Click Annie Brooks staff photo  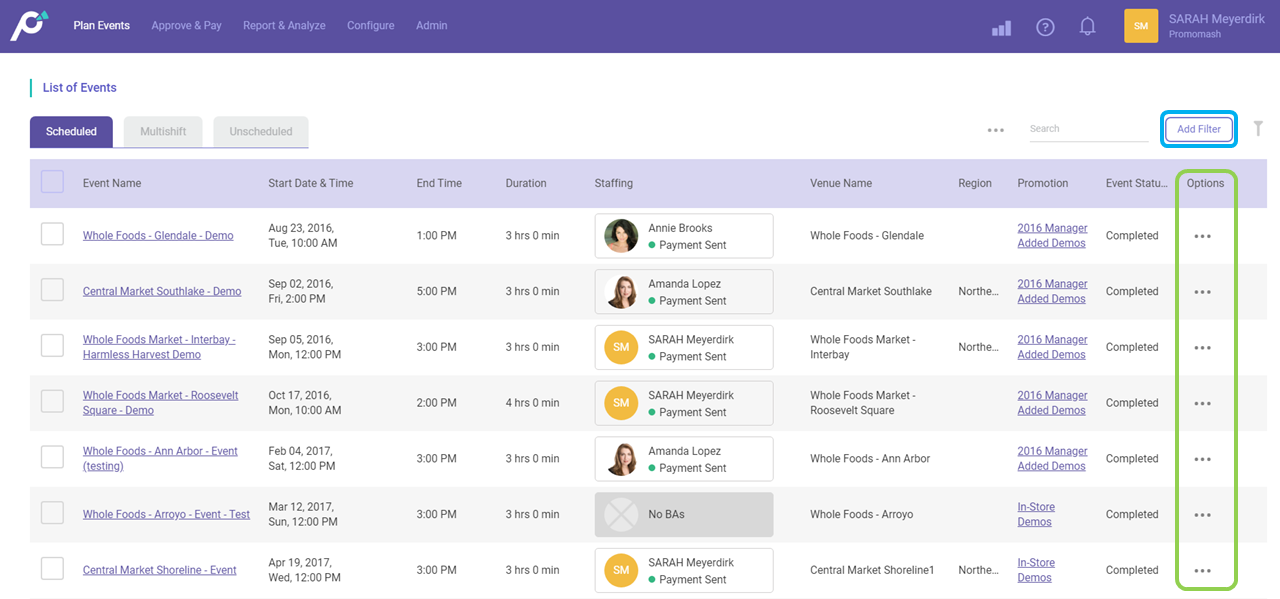621,236
